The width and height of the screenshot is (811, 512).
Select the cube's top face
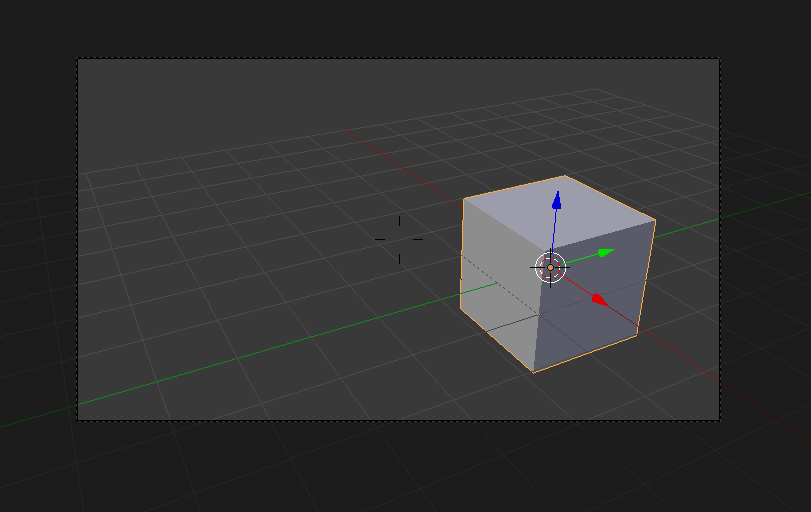pos(559,212)
